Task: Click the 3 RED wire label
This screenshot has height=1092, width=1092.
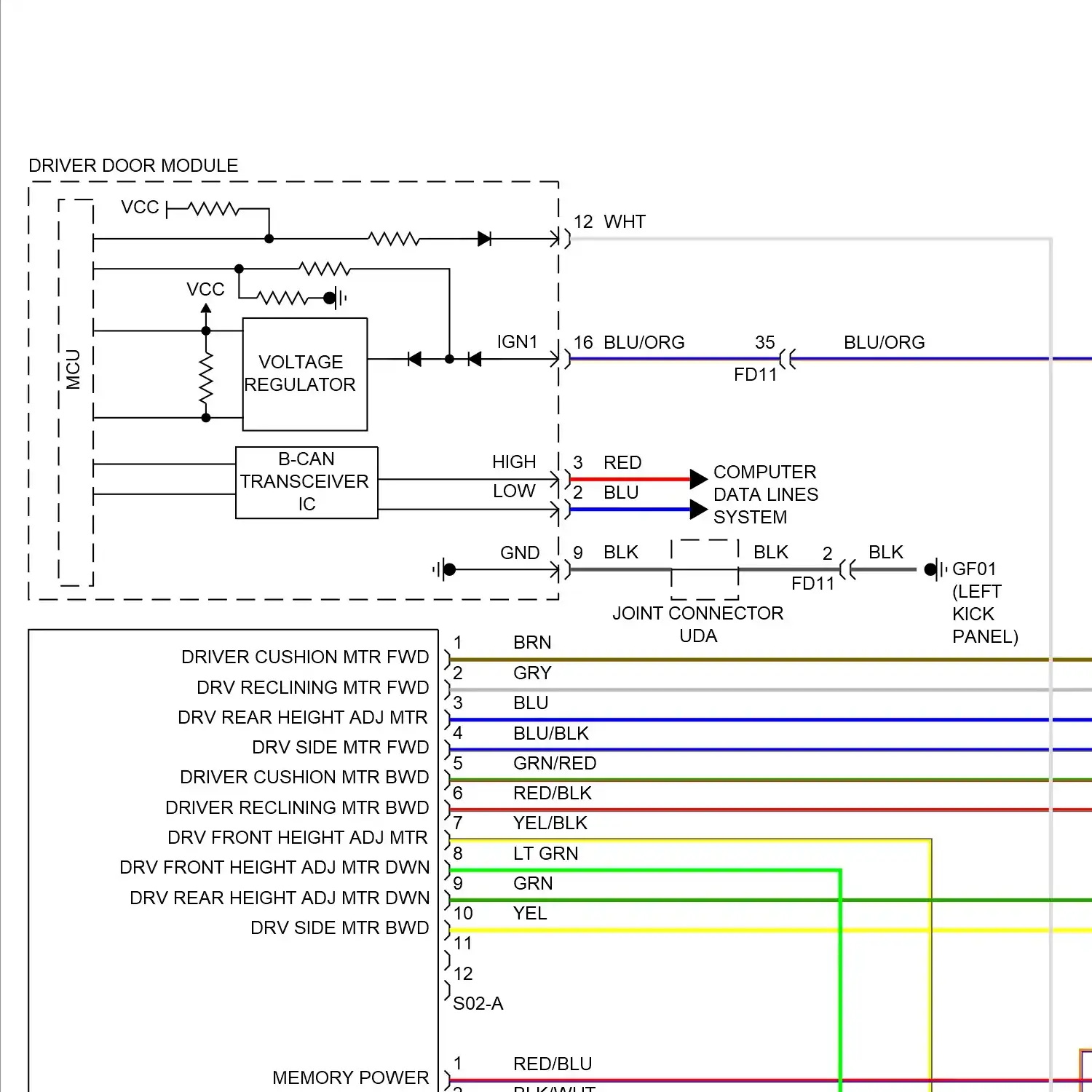Action: click(607, 462)
